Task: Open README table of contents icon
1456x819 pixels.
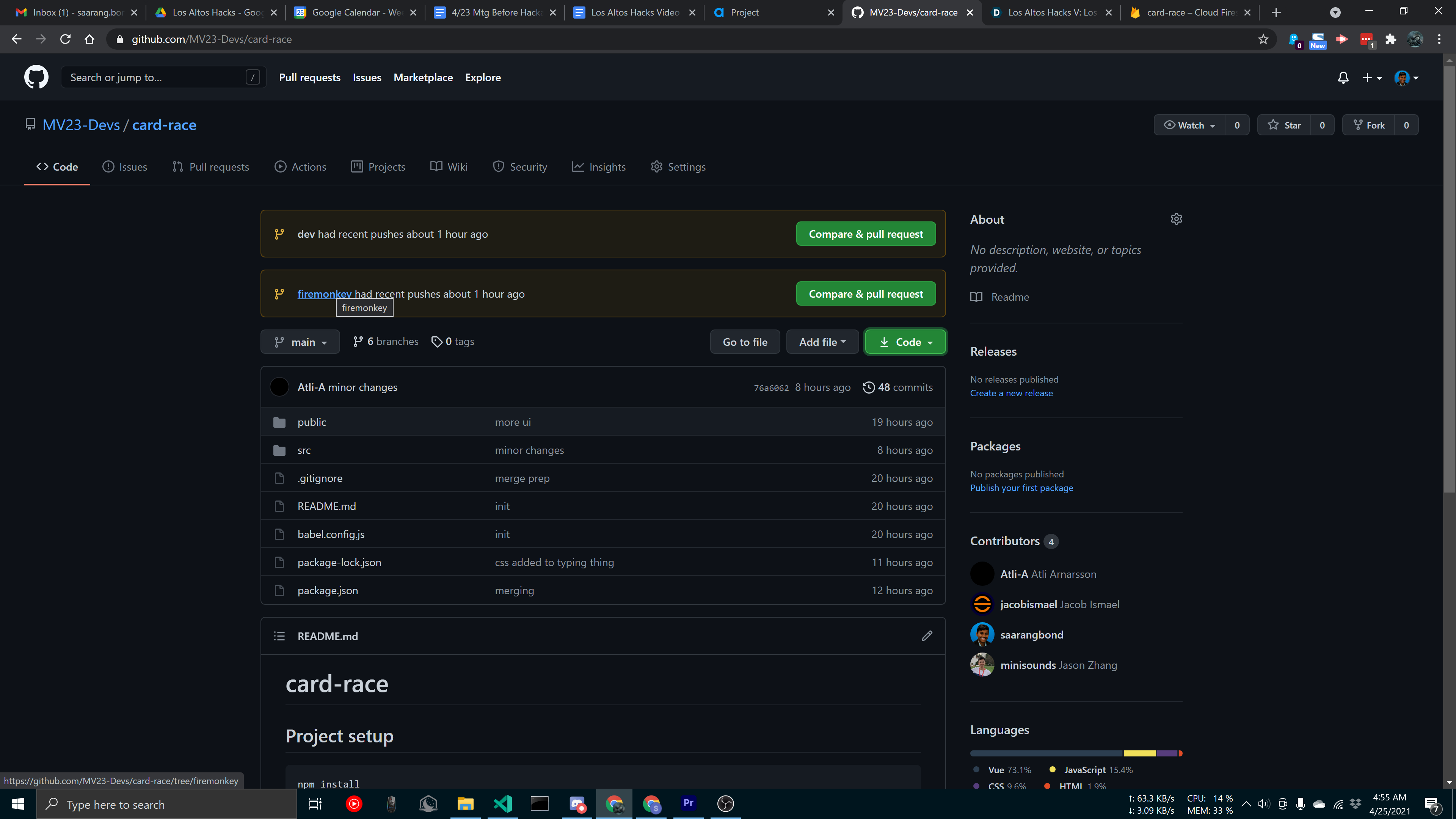Action: click(x=279, y=636)
